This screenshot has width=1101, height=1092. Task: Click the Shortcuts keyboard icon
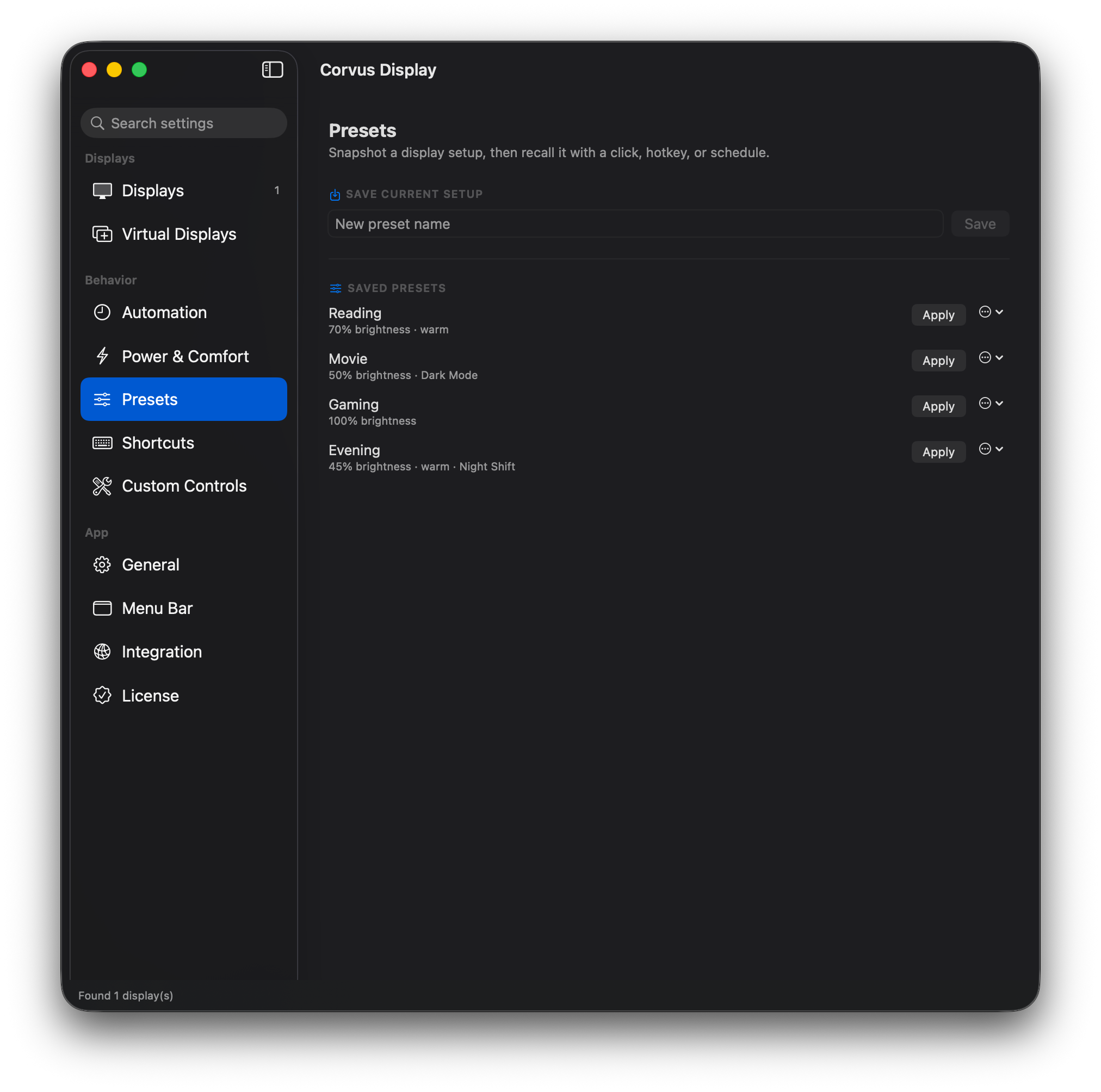point(103,443)
